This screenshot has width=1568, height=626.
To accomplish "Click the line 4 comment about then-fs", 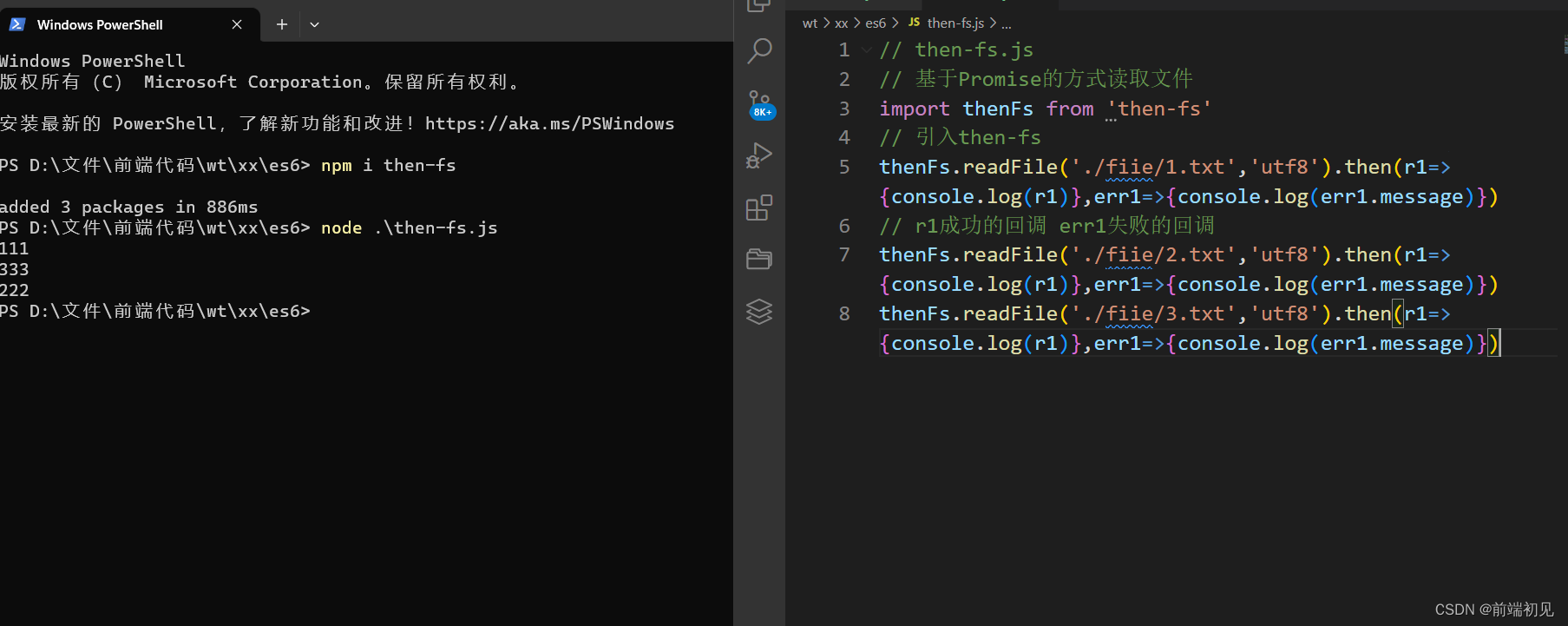I will (x=960, y=137).
